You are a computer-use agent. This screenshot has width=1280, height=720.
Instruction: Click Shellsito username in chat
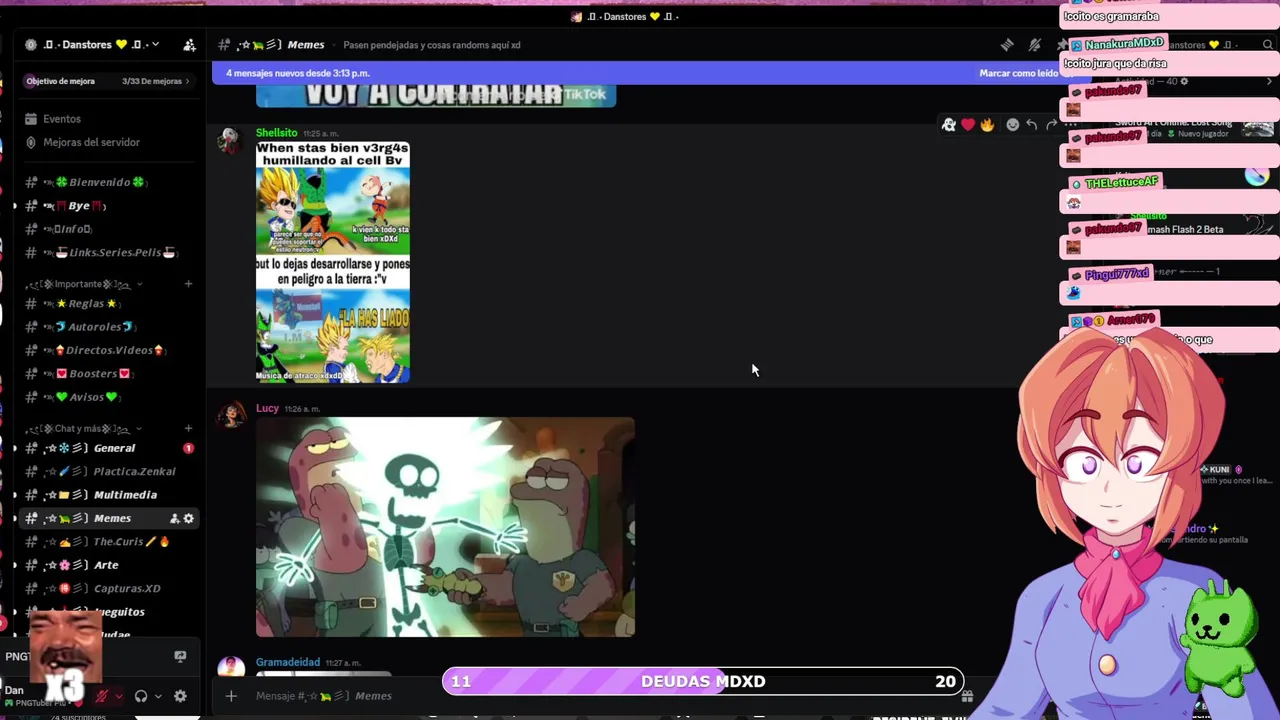click(276, 133)
